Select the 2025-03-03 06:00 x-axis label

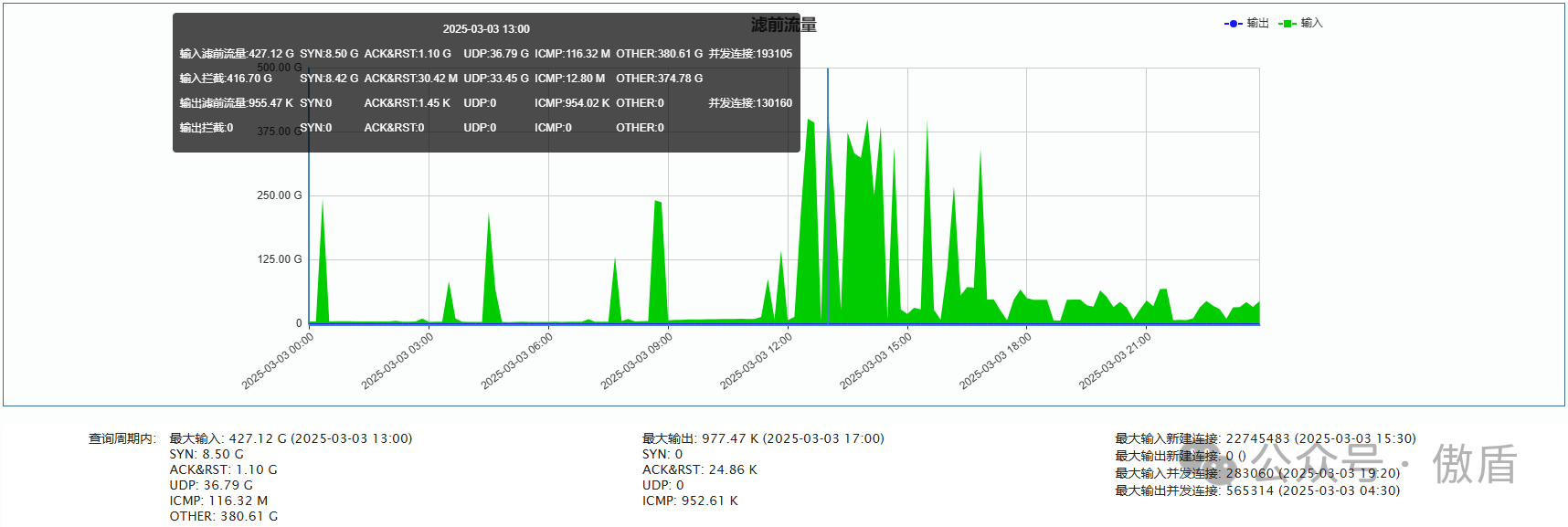click(518, 361)
